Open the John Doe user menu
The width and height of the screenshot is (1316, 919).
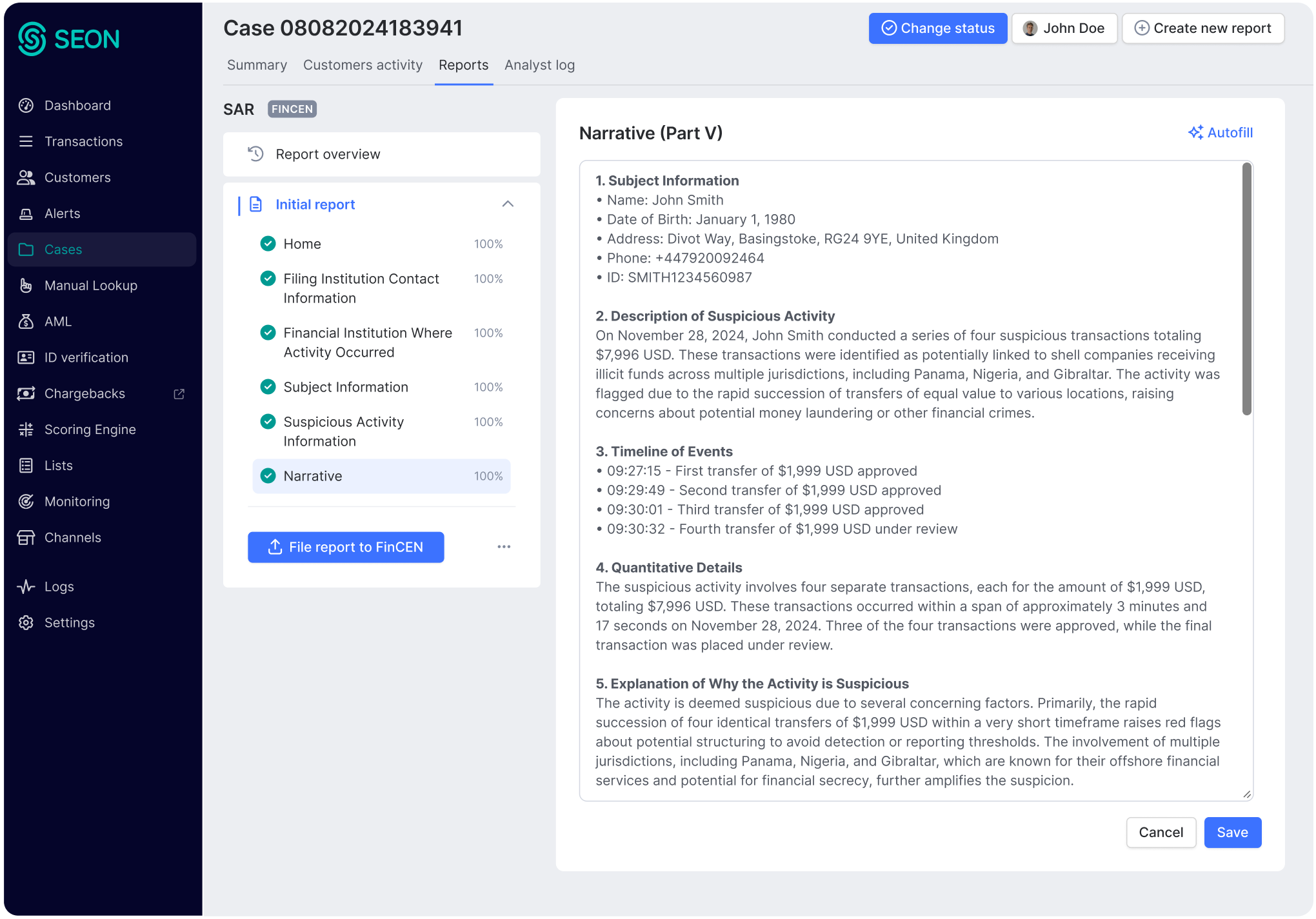click(x=1064, y=28)
